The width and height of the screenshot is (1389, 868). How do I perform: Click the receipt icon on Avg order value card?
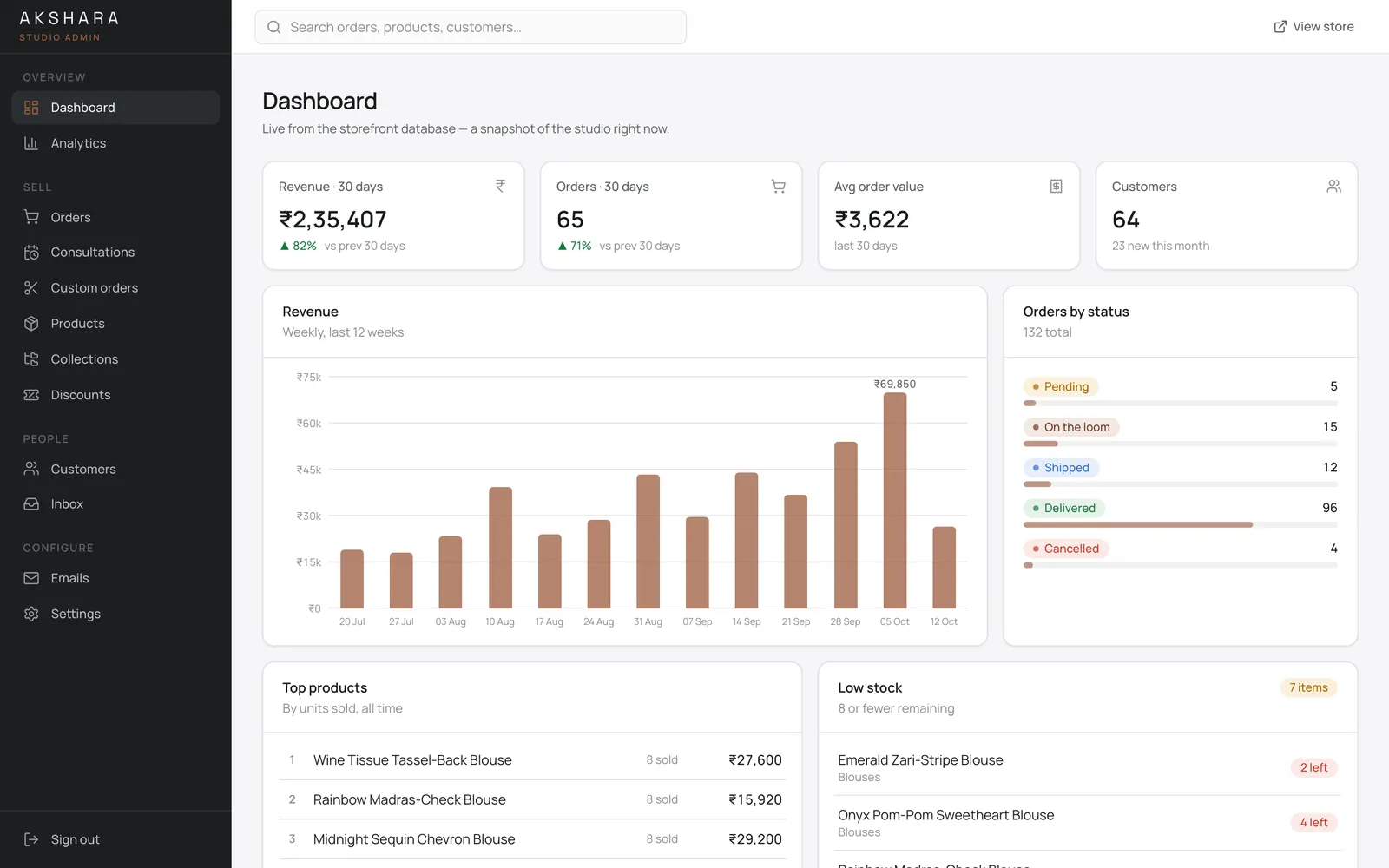click(1057, 186)
